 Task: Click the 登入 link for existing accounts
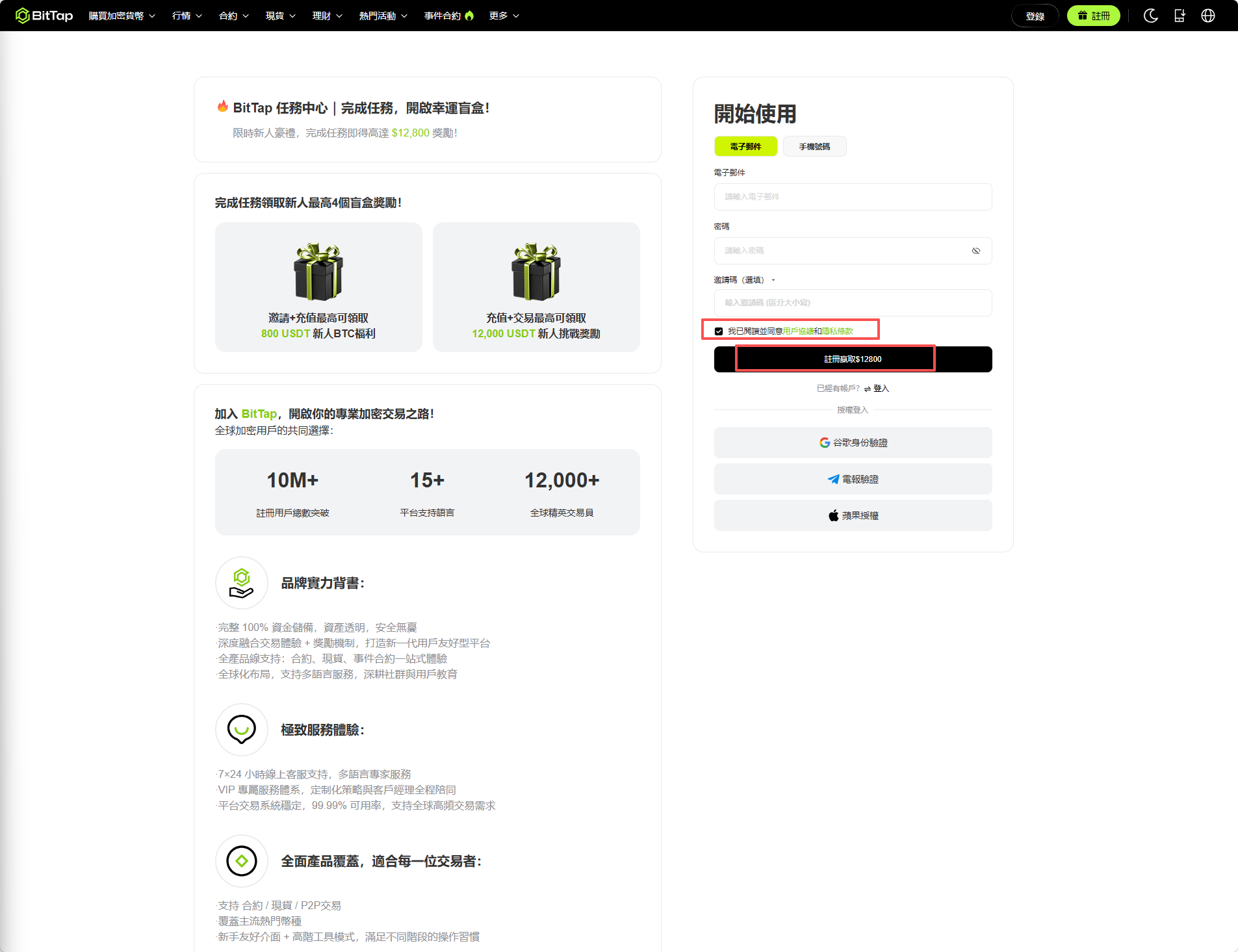point(881,389)
